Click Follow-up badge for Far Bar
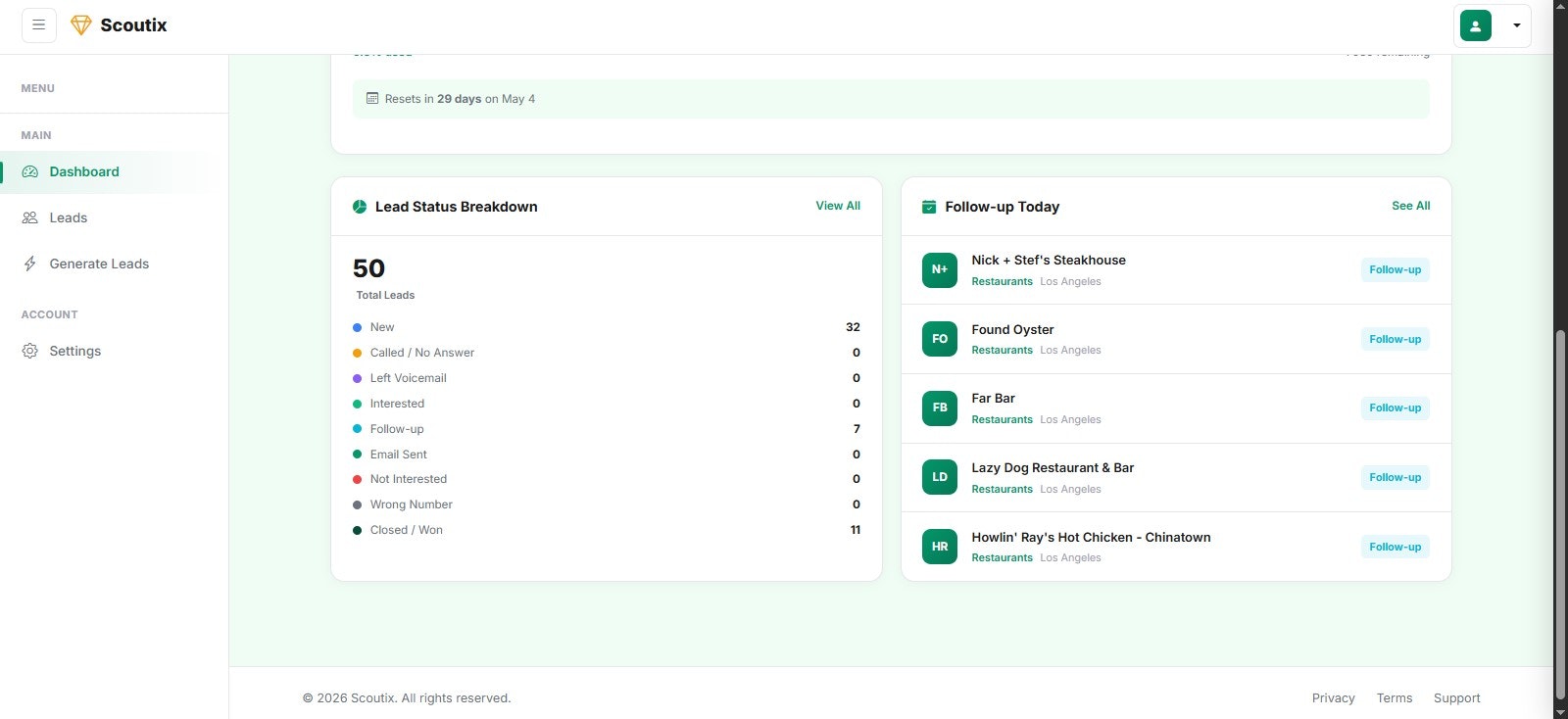Image resolution: width=1568 pixels, height=719 pixels. pyautogui.click(x=1396, y=407)
